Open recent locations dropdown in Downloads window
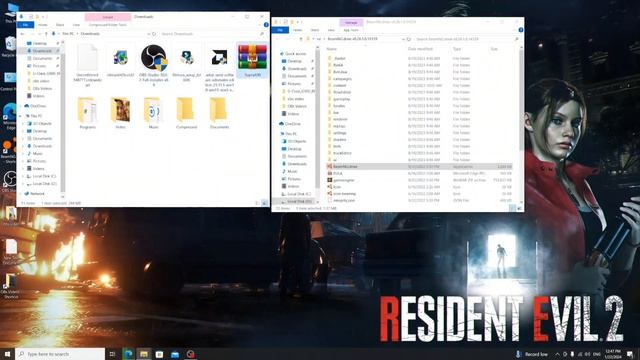640x360 pixels. (x=40, y=34)
